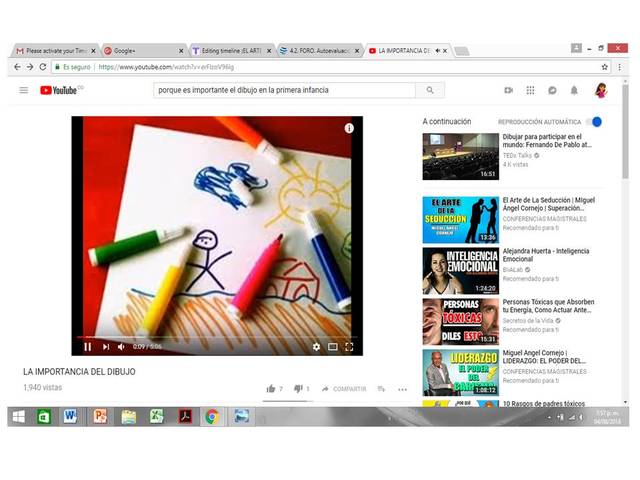Screen dimensions: 640x480
Task: Show the video info card icon
Action: (x=349, y=128)
